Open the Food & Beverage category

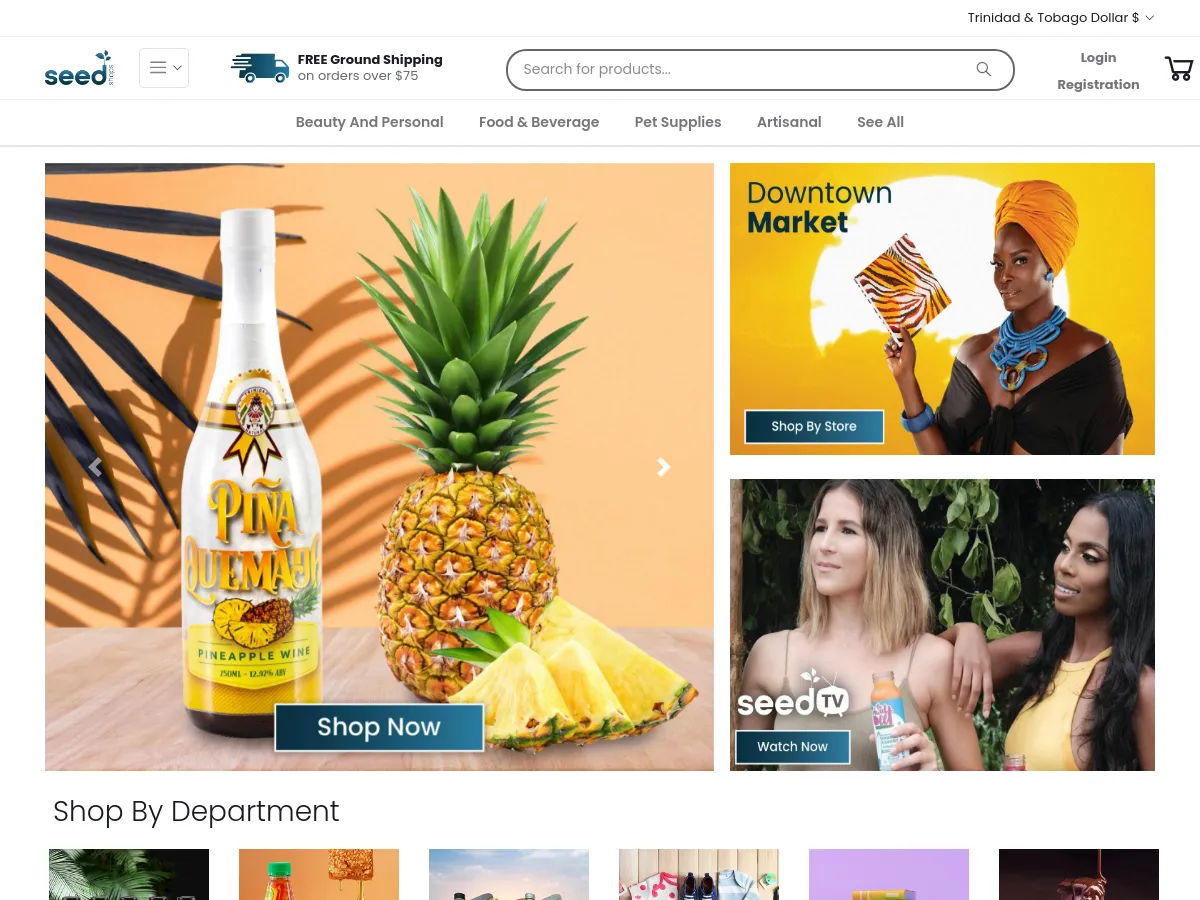(x=539, y=122)
